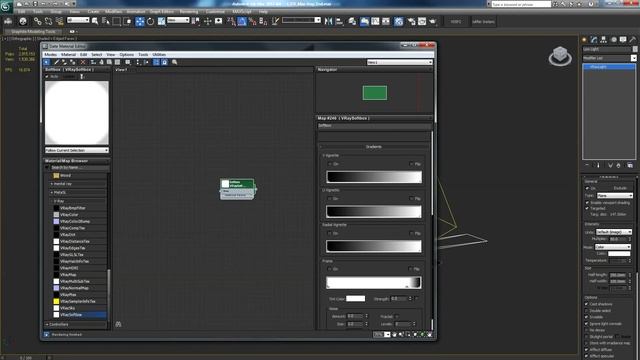Open the light Type dropdown set to Plane
The width and height of the screenshot is (640, 360).
click(x=615, y=196)
